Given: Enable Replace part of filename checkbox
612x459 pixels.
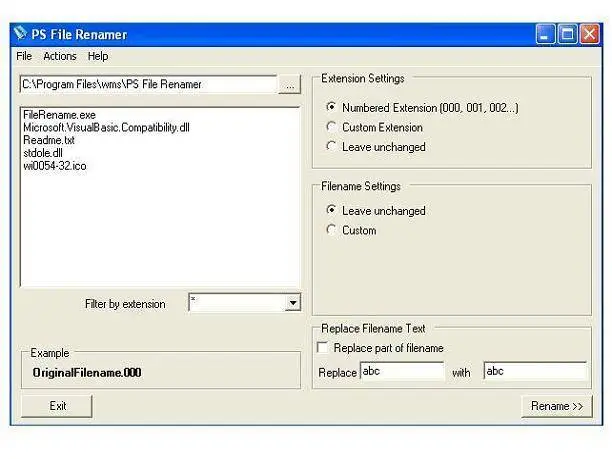Looking at the screenshot, I should pyautogui.click(x=322, y=347).
